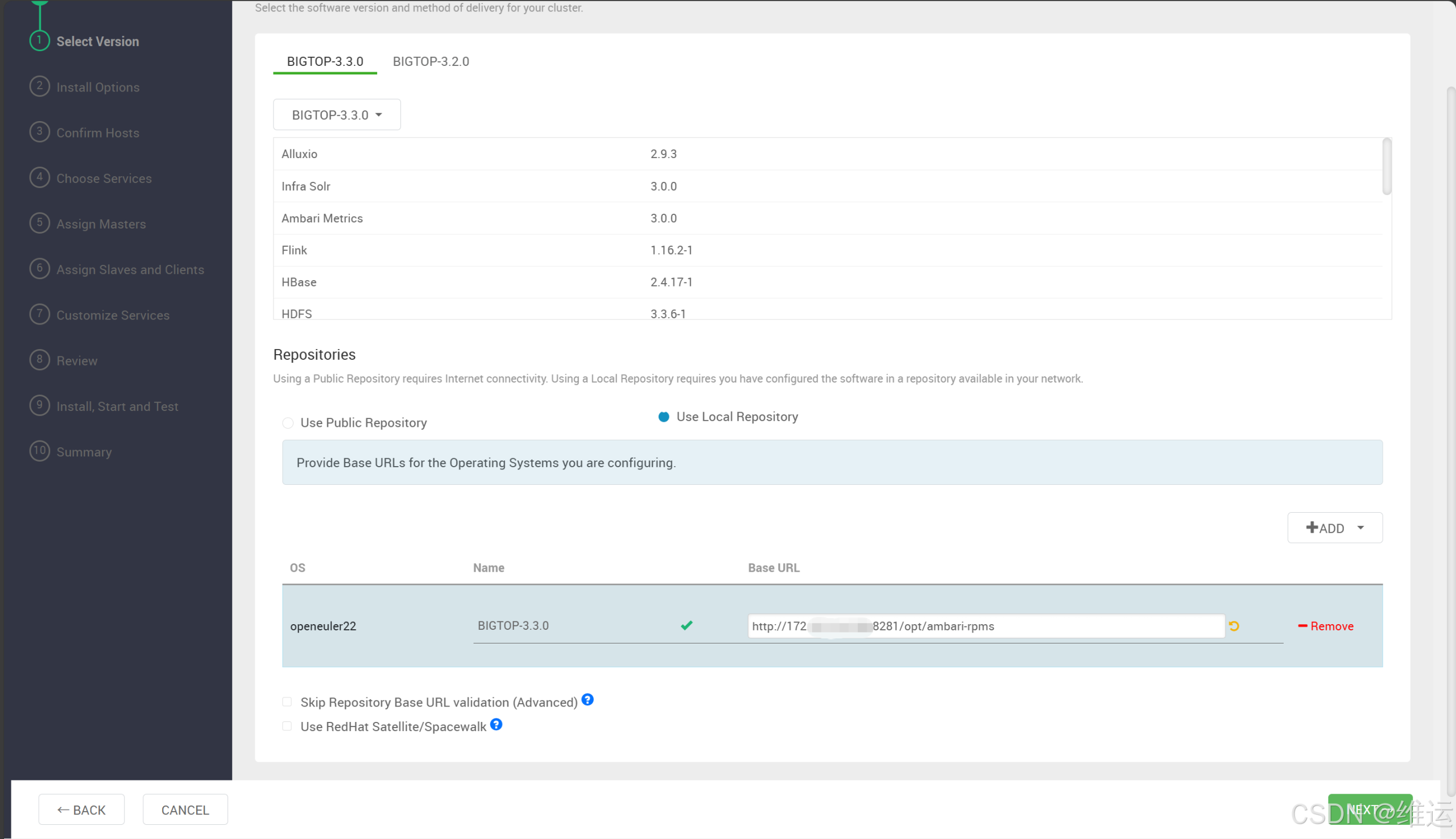Screen dimensions: 1456x839
Task: Click the NEXT button
Action: [x=1370, y=809]
